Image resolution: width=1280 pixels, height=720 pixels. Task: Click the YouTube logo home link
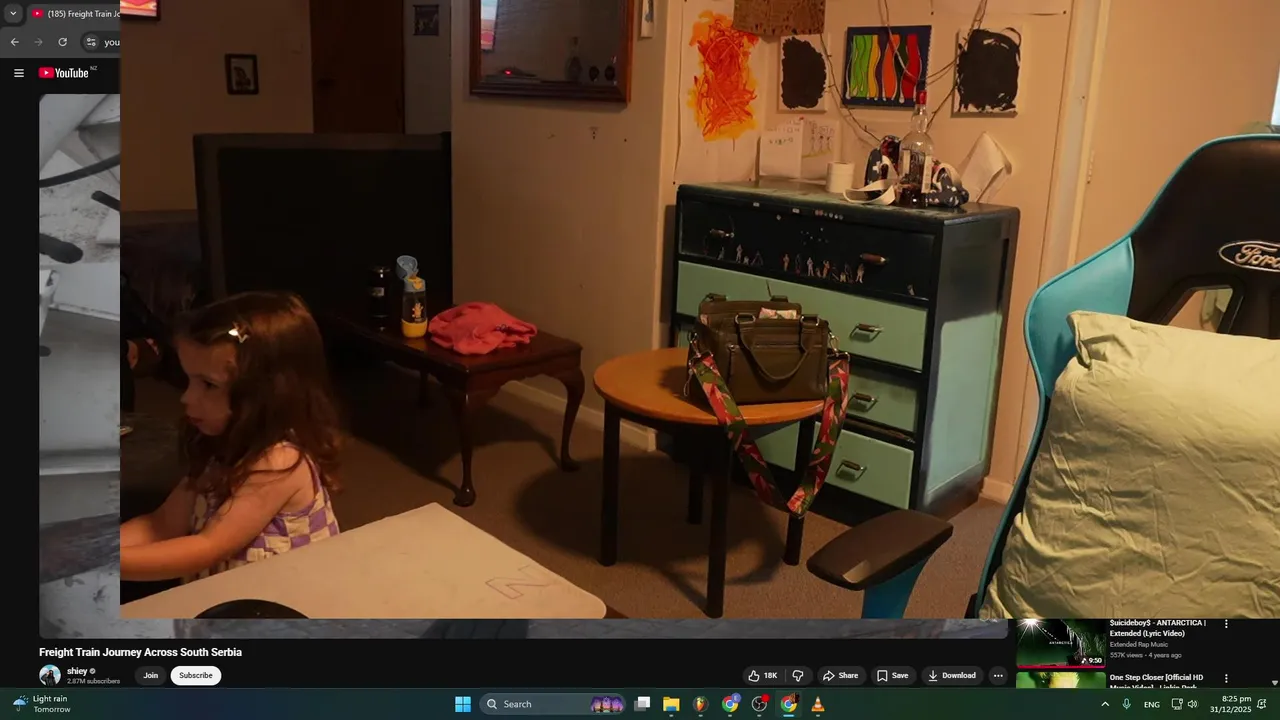(64, 73)
